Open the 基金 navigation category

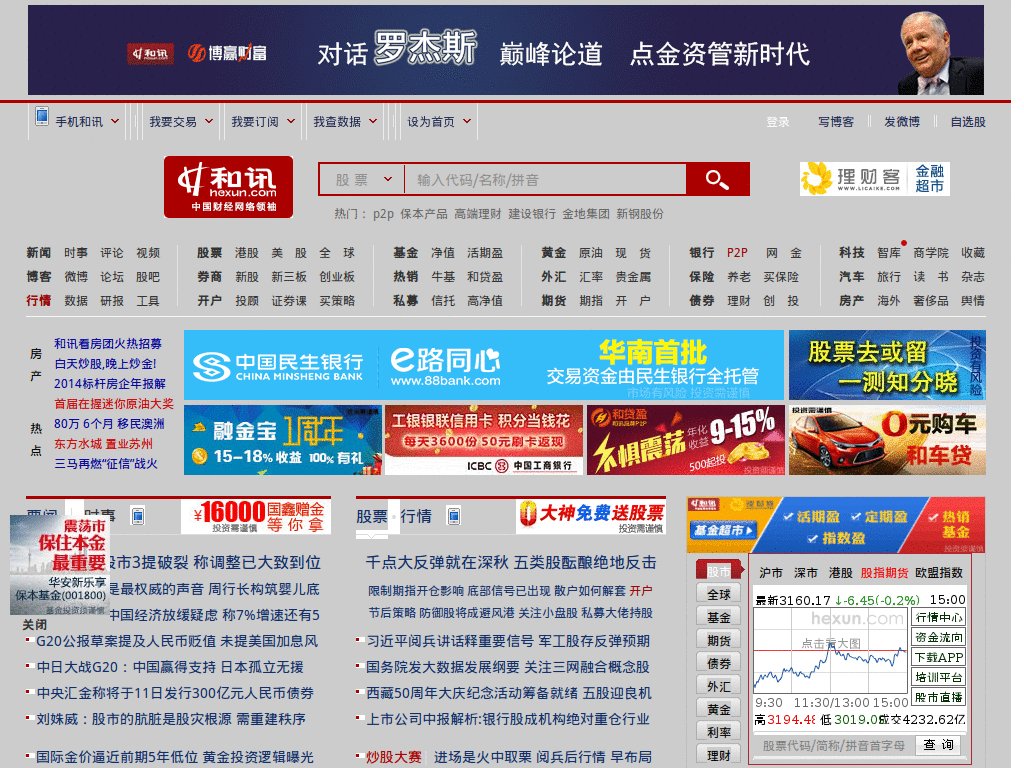coord(406,253)
